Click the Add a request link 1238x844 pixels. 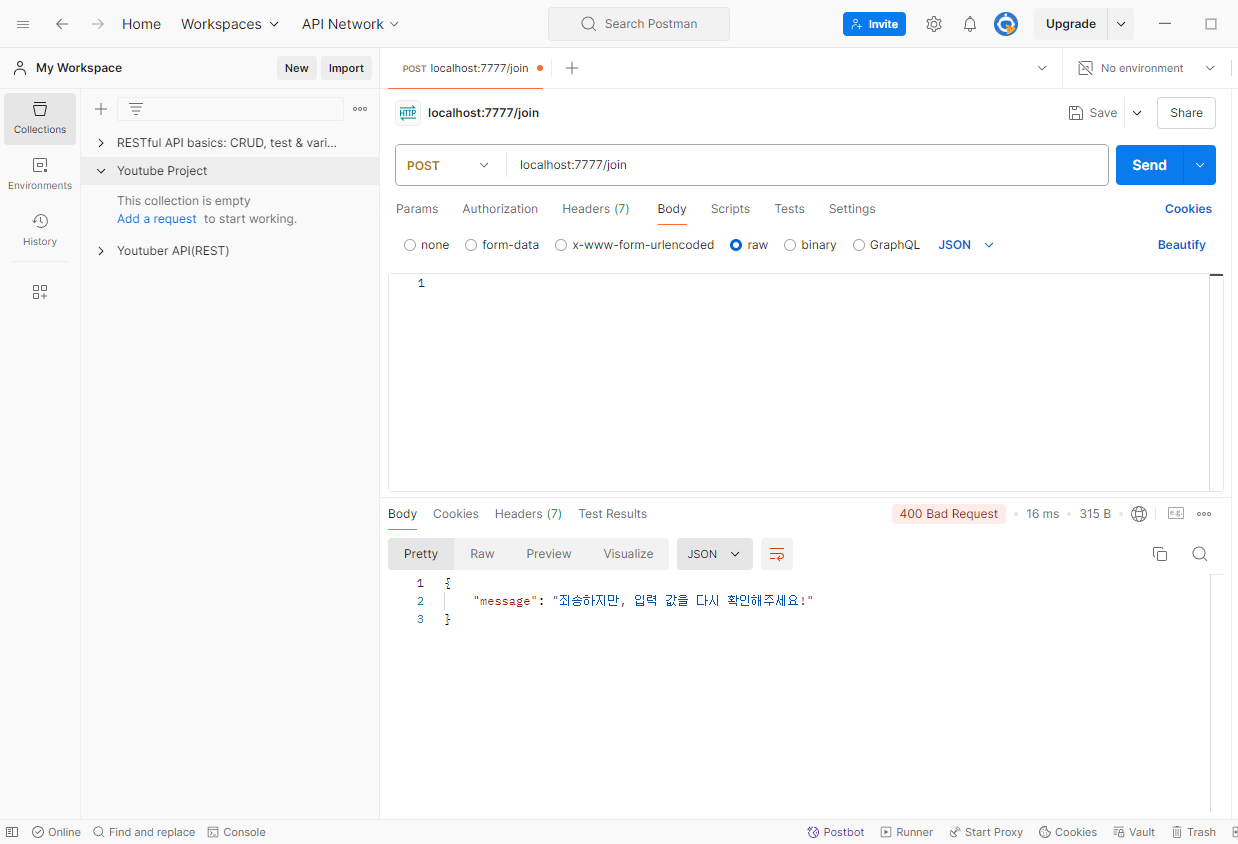click(157, 219)
